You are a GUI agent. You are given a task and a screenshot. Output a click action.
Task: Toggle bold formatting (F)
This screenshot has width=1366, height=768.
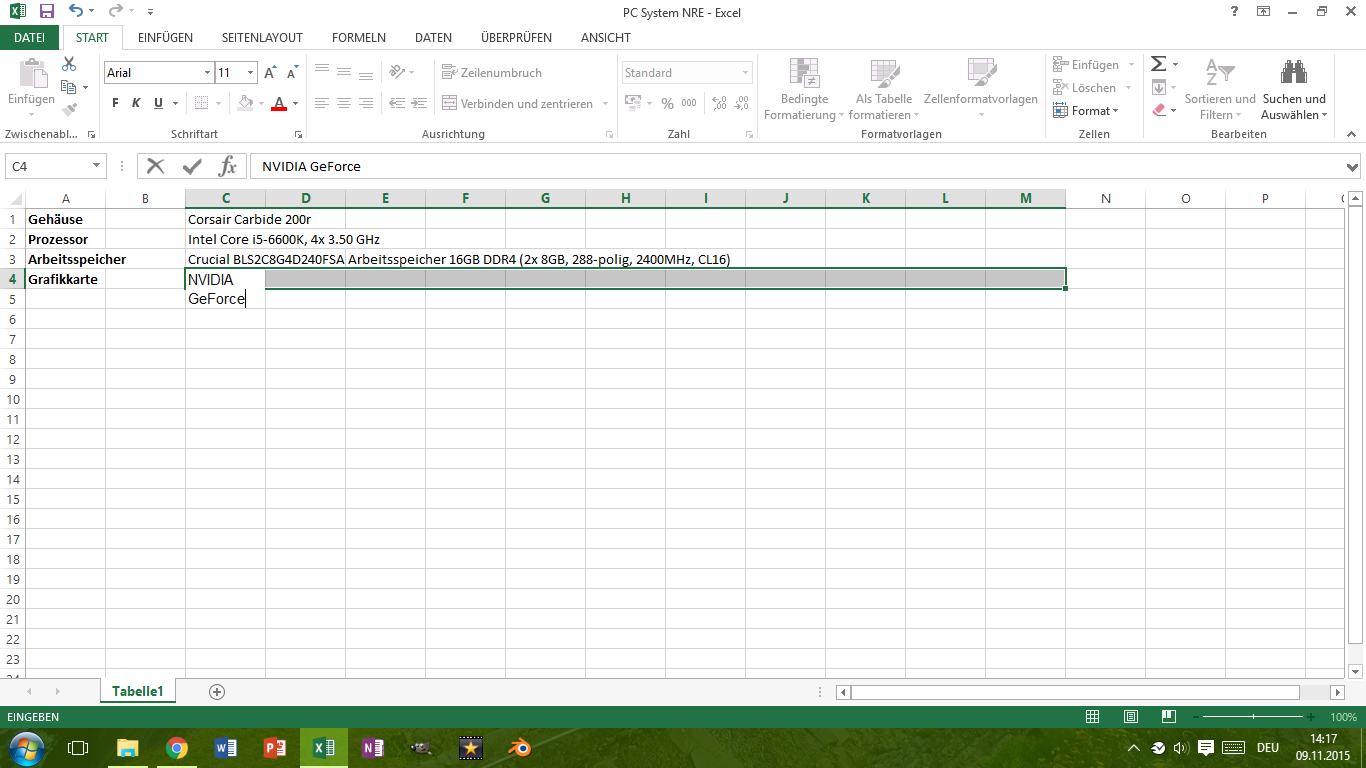(115, 103)
